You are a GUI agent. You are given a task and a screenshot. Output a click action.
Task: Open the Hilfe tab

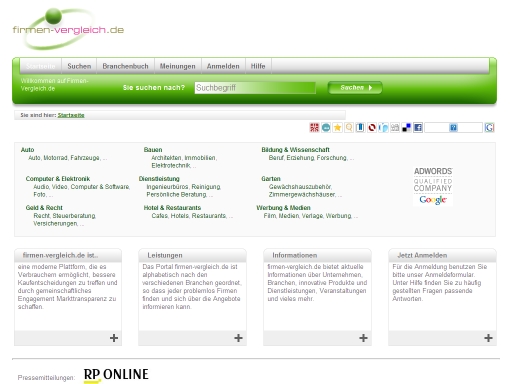258,66
